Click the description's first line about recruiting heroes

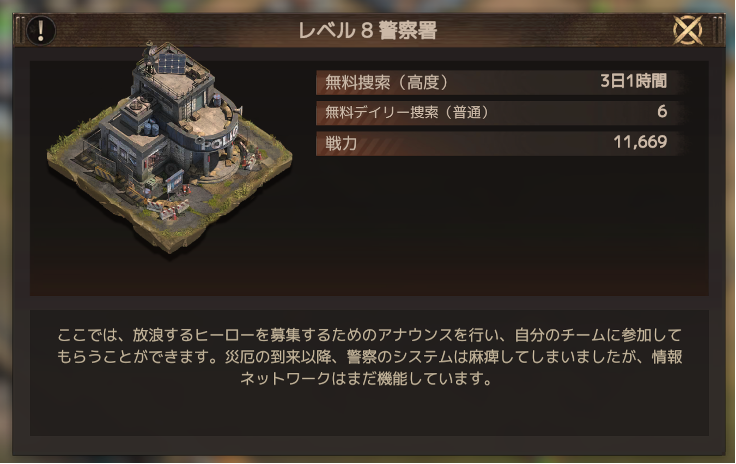click(369, 335)
